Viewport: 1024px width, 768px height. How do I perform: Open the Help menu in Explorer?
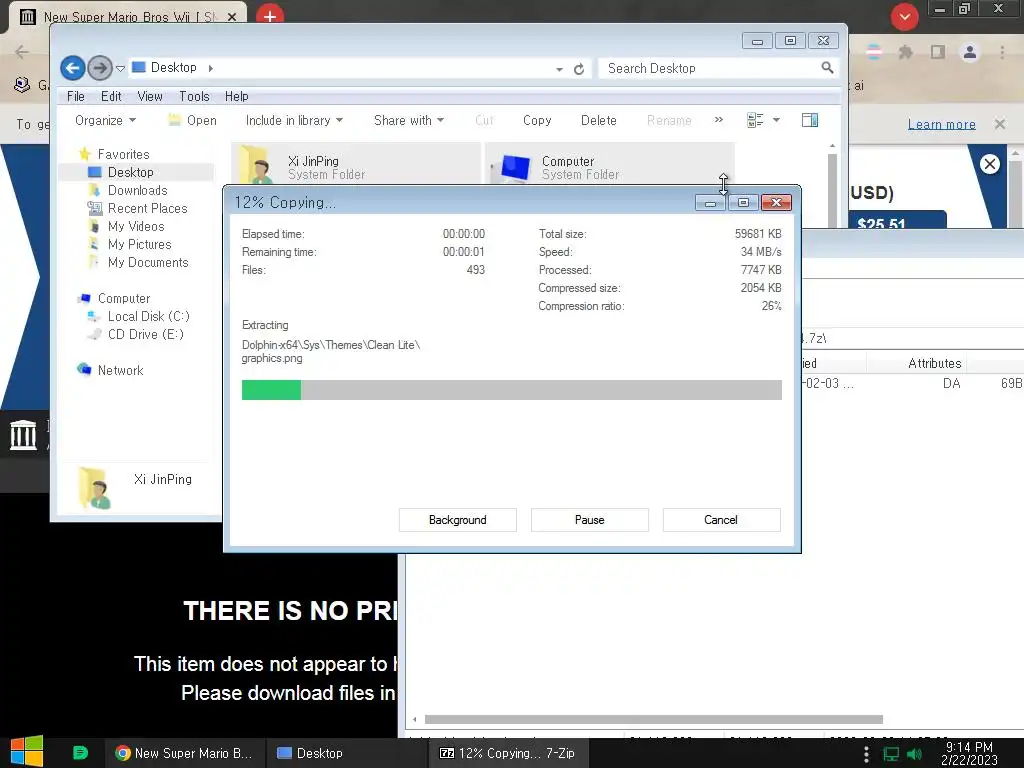(236, 96)
